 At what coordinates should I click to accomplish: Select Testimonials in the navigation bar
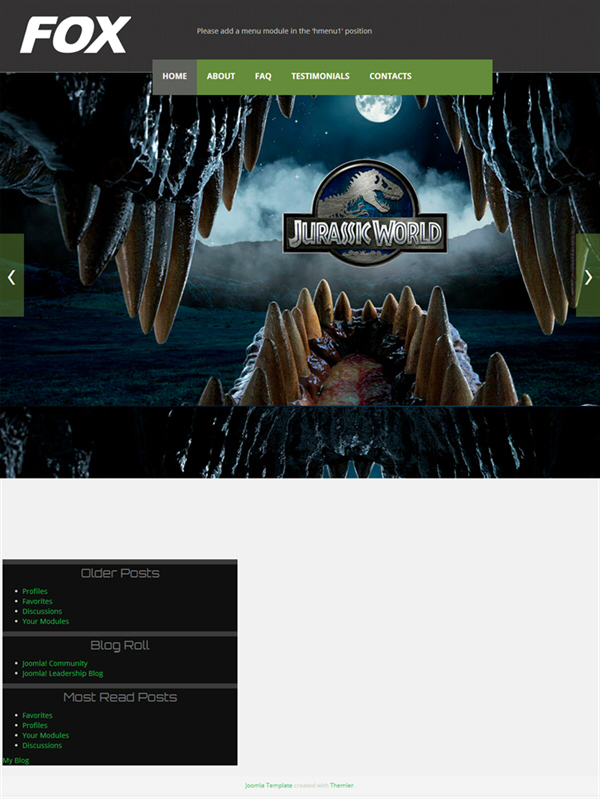[320, 76]
